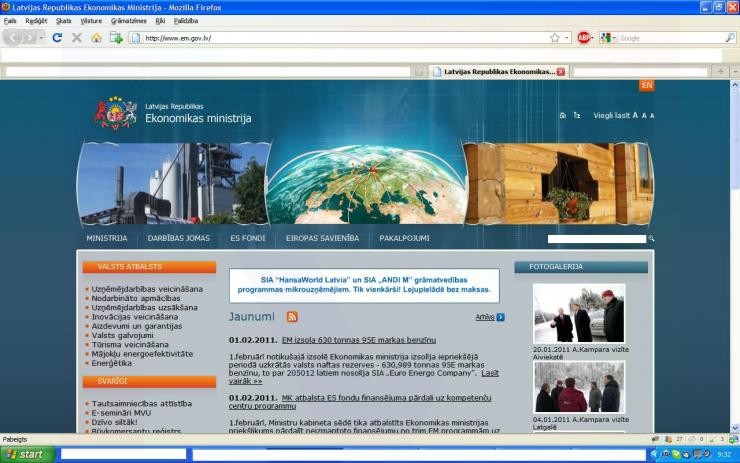Bookmark this page with the star icon

click(554, 38)
